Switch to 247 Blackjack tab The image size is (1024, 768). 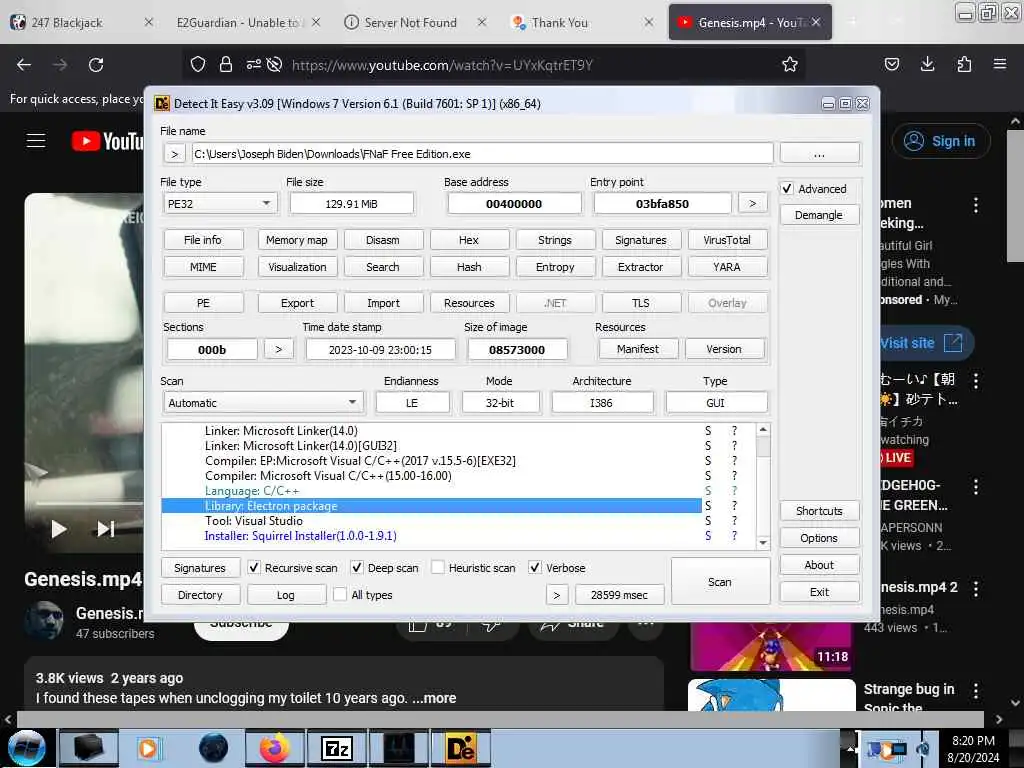(82, 22)
